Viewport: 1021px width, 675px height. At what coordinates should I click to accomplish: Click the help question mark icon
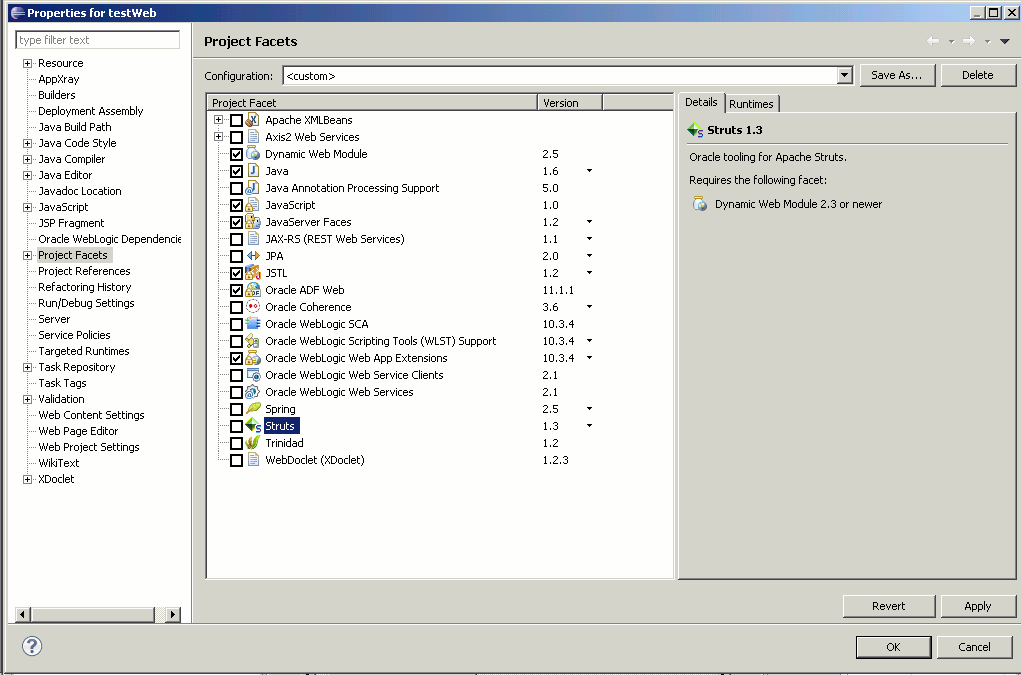(x=32, y=646)
